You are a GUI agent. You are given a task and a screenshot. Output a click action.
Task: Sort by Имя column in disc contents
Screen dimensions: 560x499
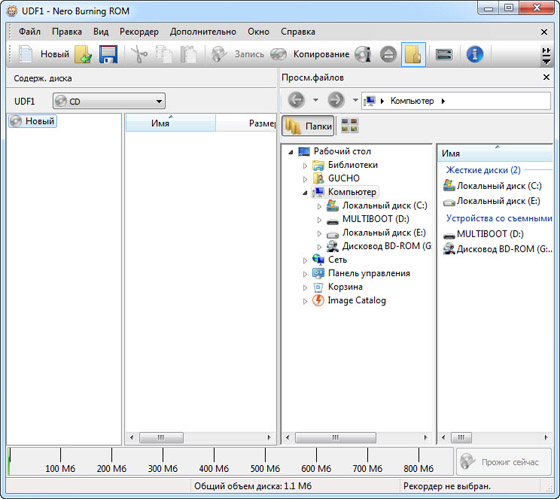[170, 123]
